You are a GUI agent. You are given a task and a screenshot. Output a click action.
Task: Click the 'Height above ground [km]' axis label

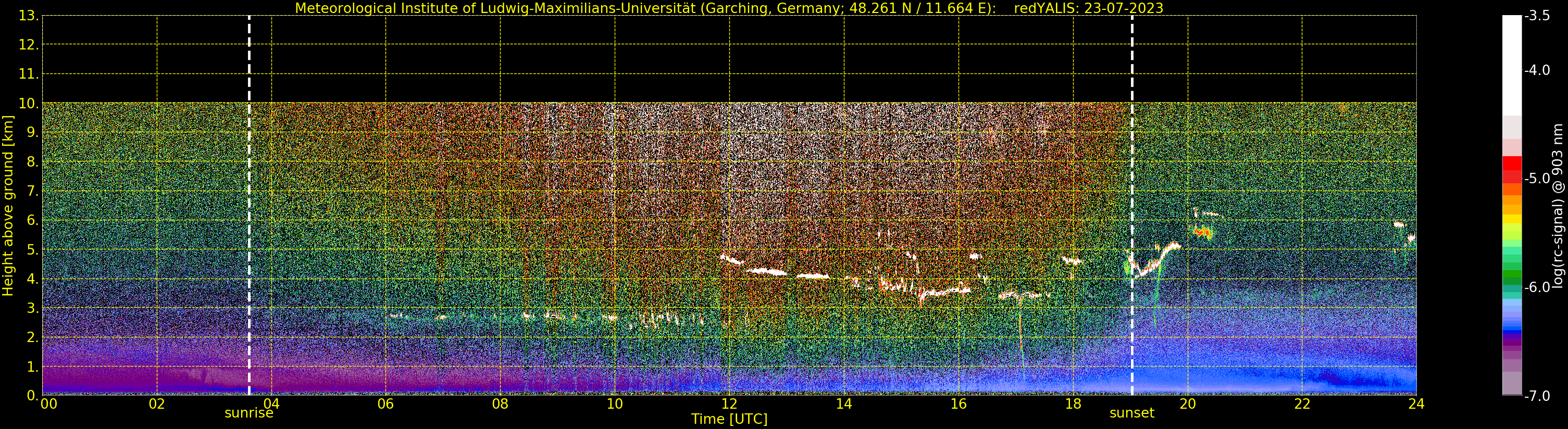pyautogui.click(x=8, y=206)
